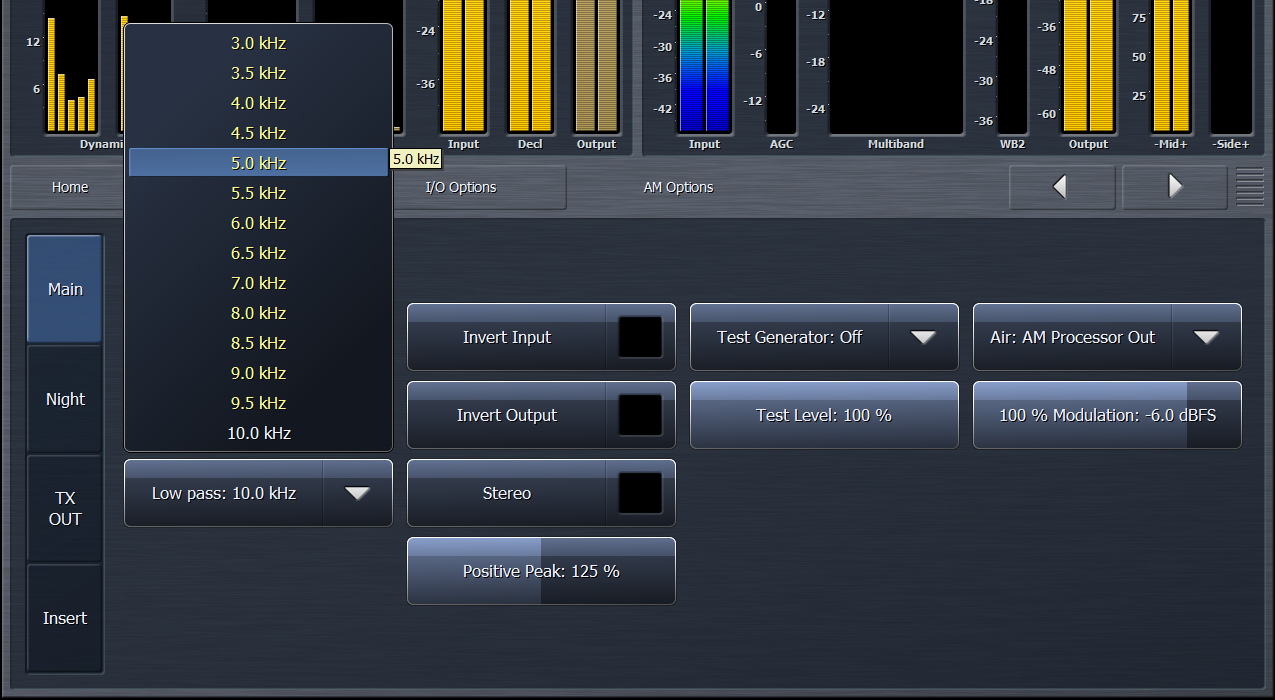This screenshot has width=1275, height=700.
Task: Switch to the Main side tab
Action: pyautogui.click(x=65, y=289)
